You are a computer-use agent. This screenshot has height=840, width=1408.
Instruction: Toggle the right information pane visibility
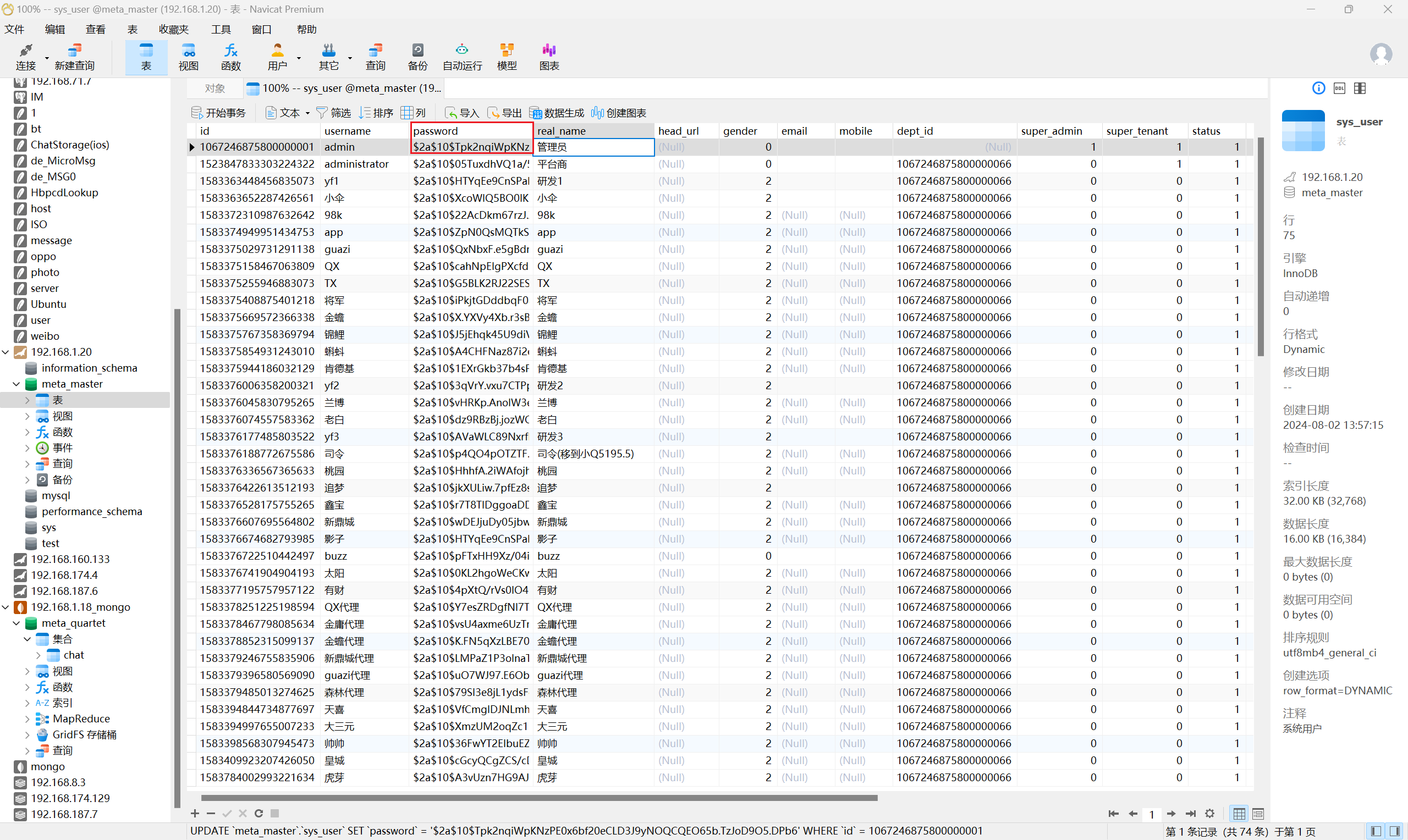[1395, 832]
